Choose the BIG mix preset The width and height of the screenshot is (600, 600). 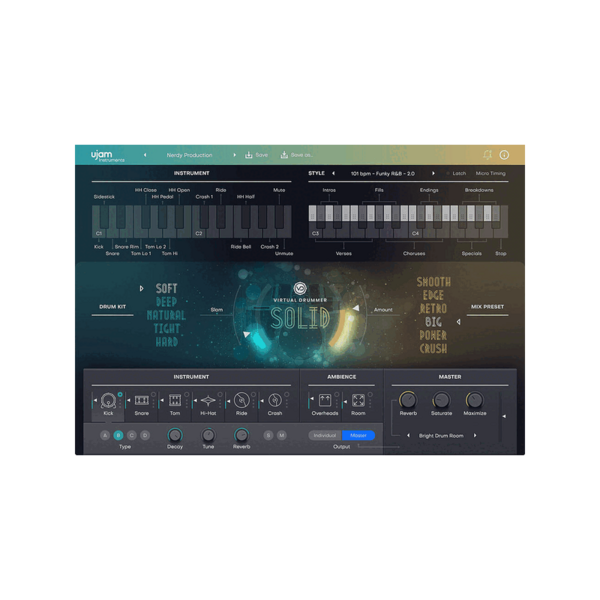pos(434,322)
